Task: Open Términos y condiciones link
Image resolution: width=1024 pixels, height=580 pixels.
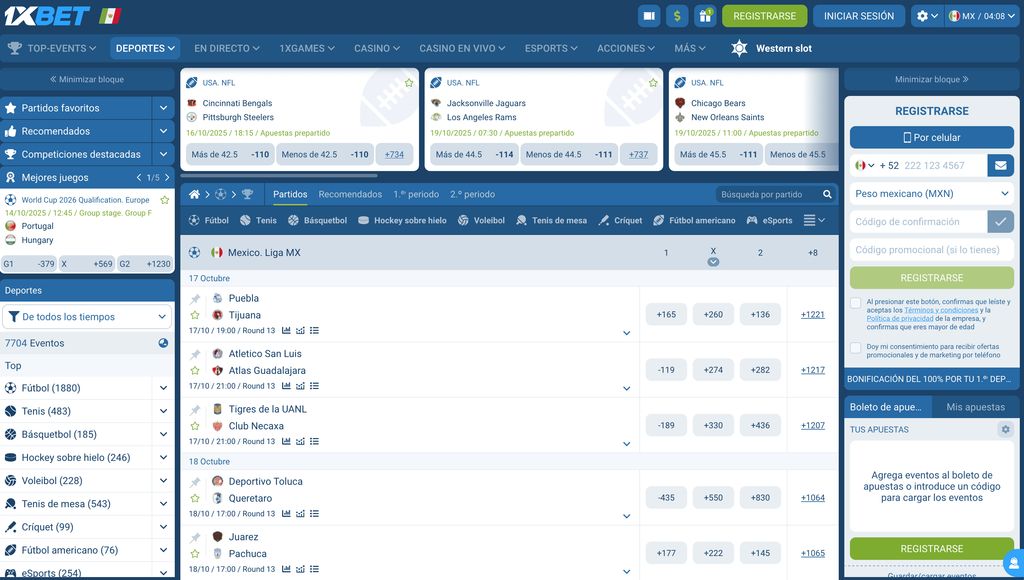Action: coord(941,310)
